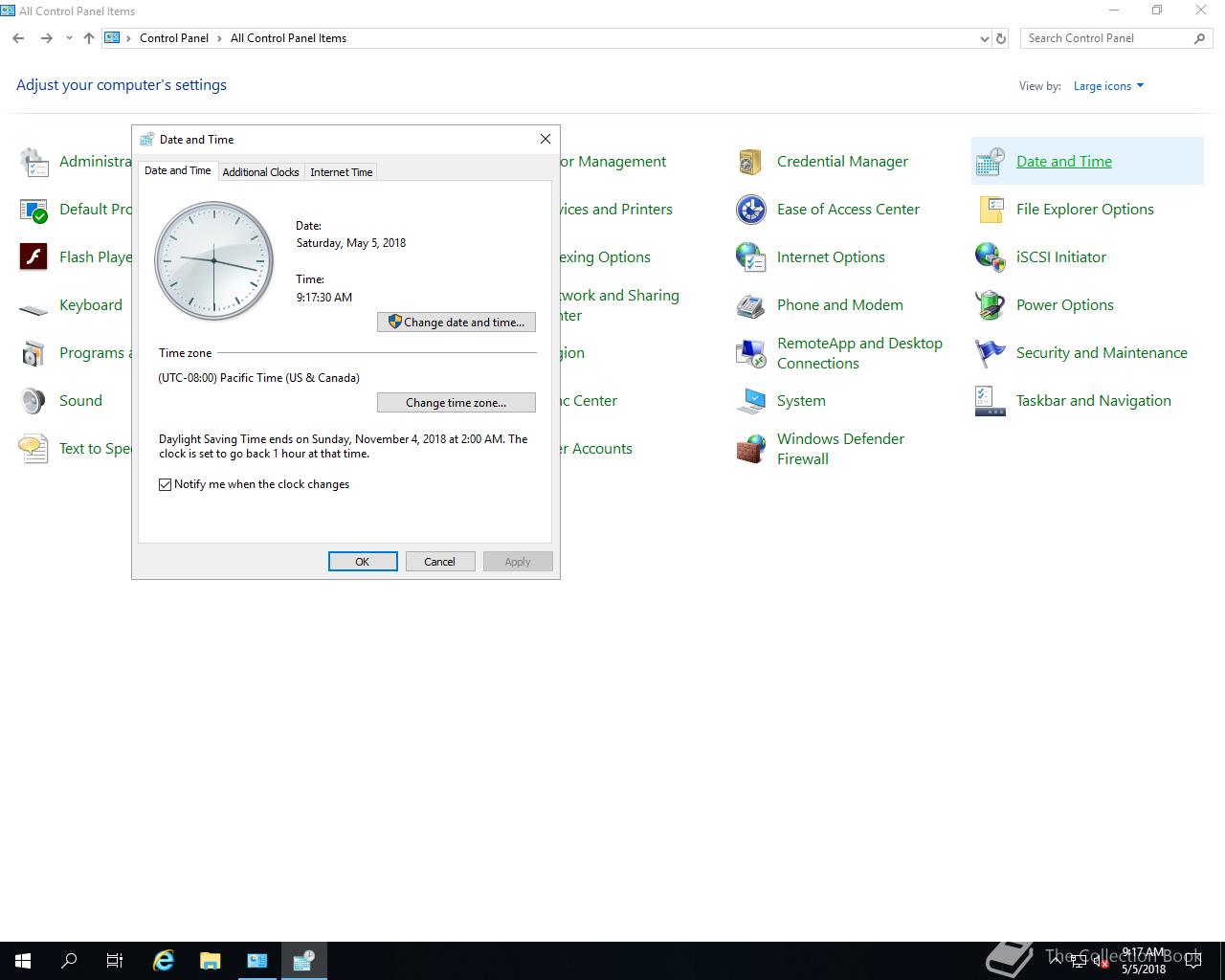Viewport: 1225px width, 980px height.
Task: Open the Text to Speech icon
Action: click(x=33, y=449)
